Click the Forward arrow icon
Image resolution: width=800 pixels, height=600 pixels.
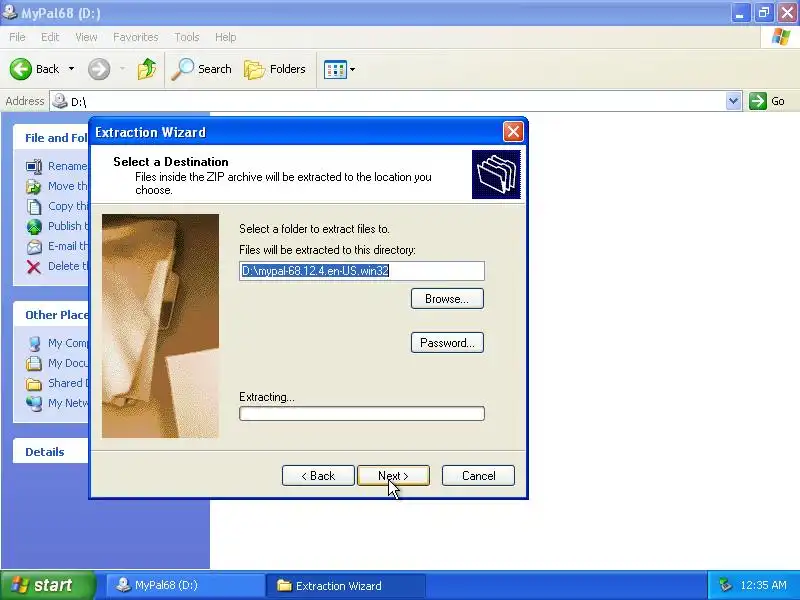99,69
